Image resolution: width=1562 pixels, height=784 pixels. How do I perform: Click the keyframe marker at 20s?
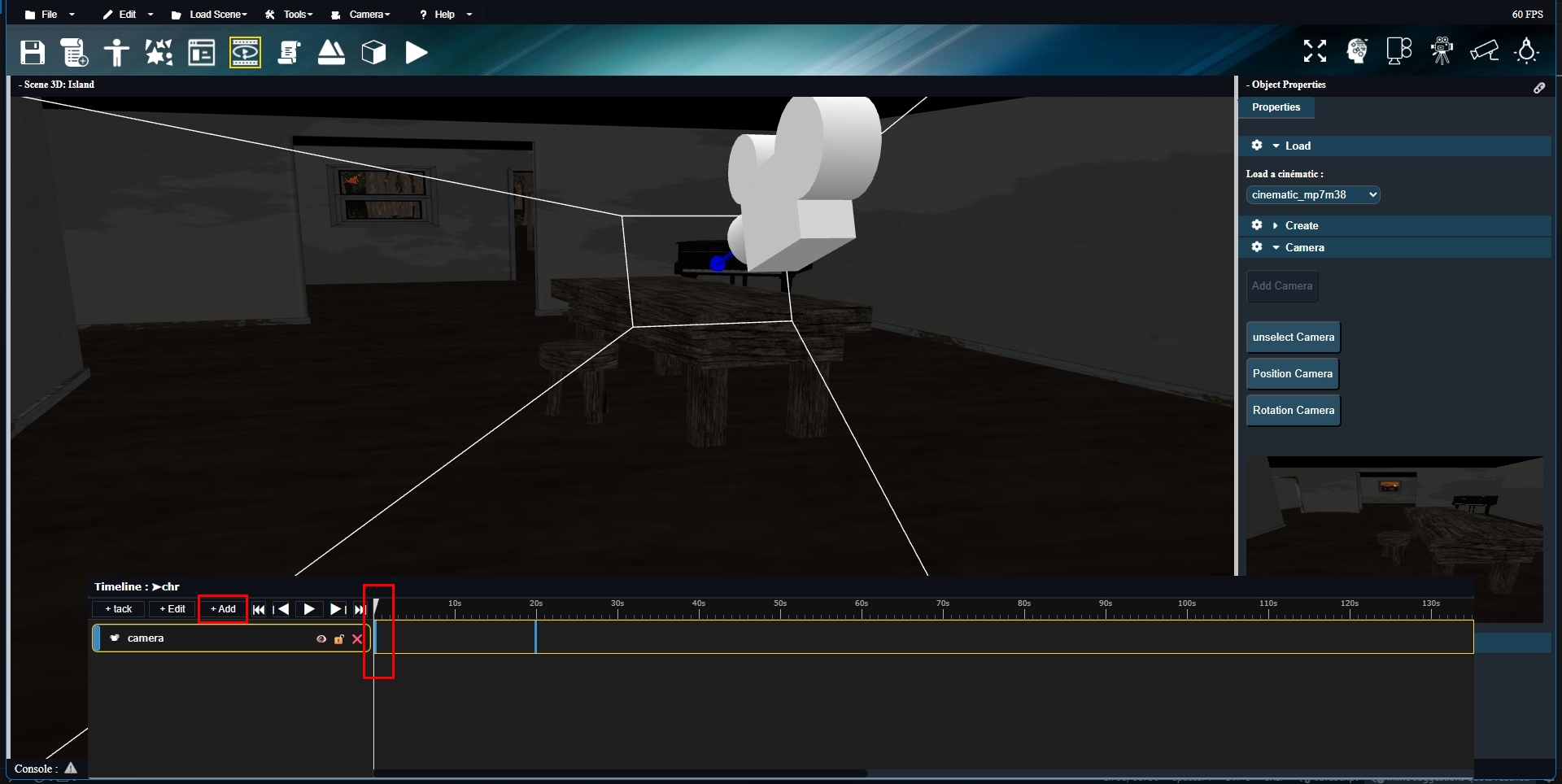pos(535,638)
